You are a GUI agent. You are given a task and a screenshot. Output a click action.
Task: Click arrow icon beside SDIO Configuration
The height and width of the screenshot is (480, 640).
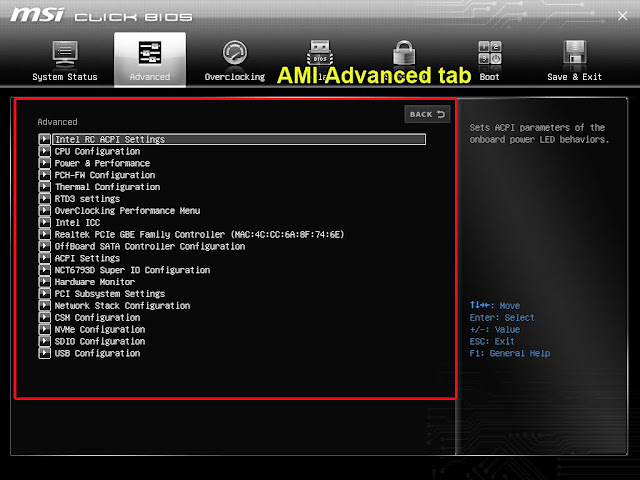coord(44,341)
